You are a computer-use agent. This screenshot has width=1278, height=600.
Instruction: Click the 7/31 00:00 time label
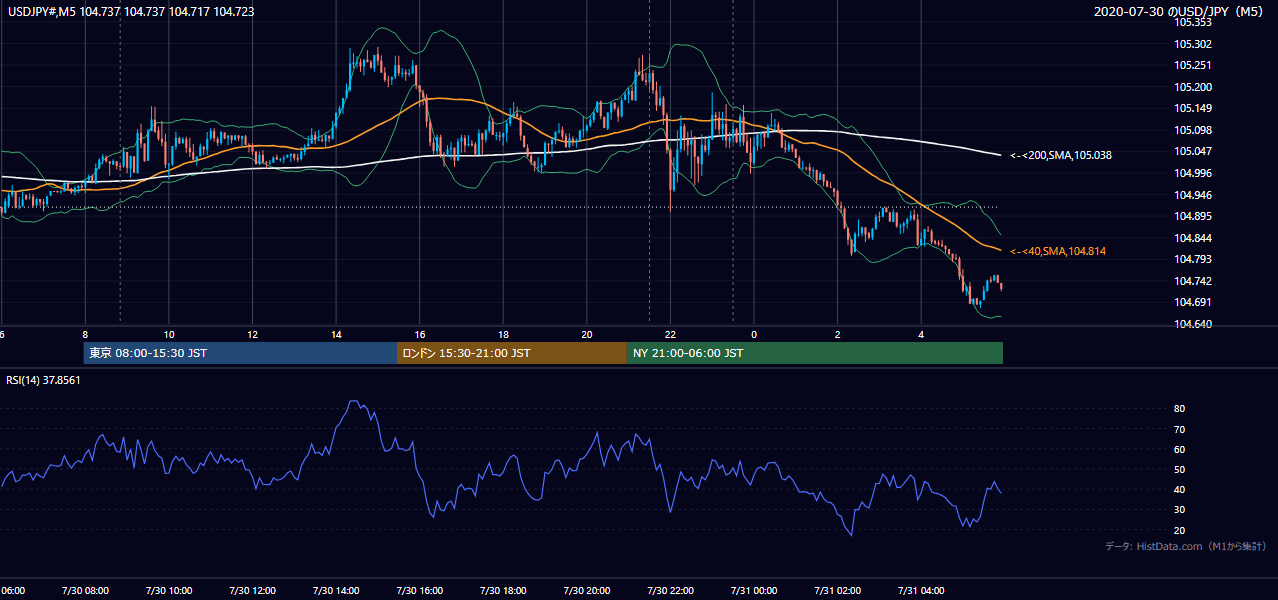(754, 590)
